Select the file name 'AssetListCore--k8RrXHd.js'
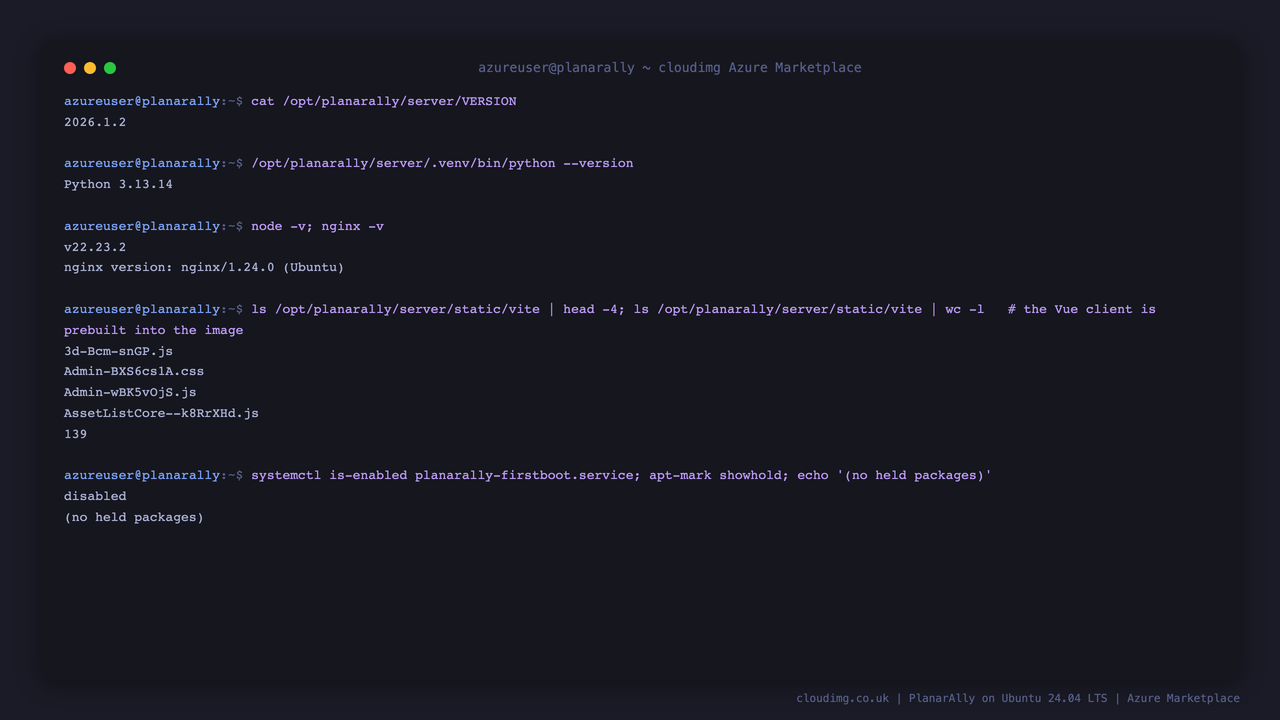 [x=161, y=413]
